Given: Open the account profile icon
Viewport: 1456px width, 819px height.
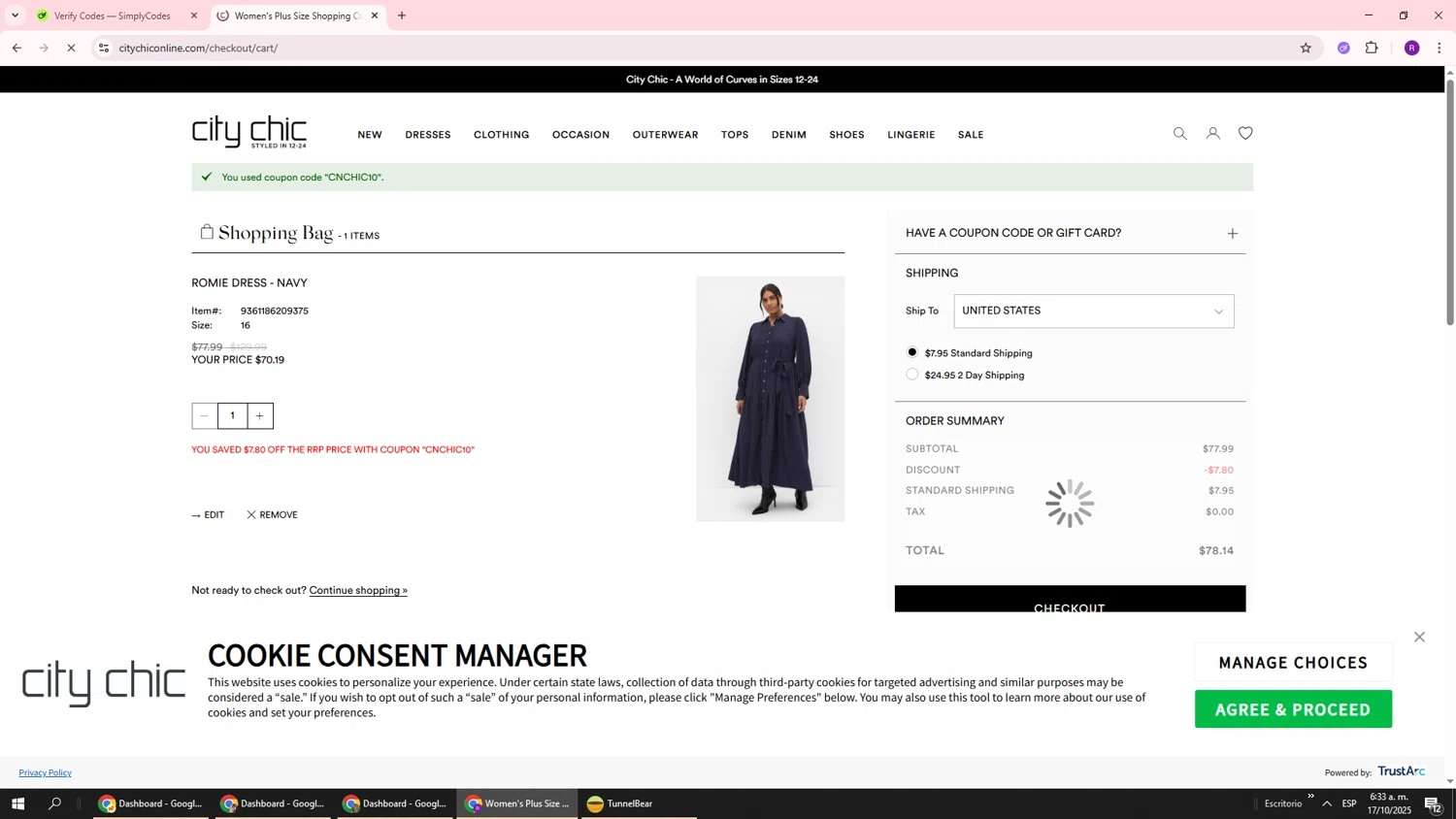Looking at the screenshot, I should tap(1213, 134).
